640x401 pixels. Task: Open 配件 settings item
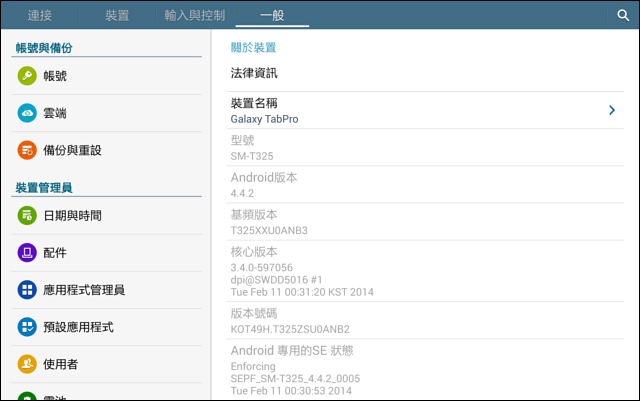(x=107, y=253)
